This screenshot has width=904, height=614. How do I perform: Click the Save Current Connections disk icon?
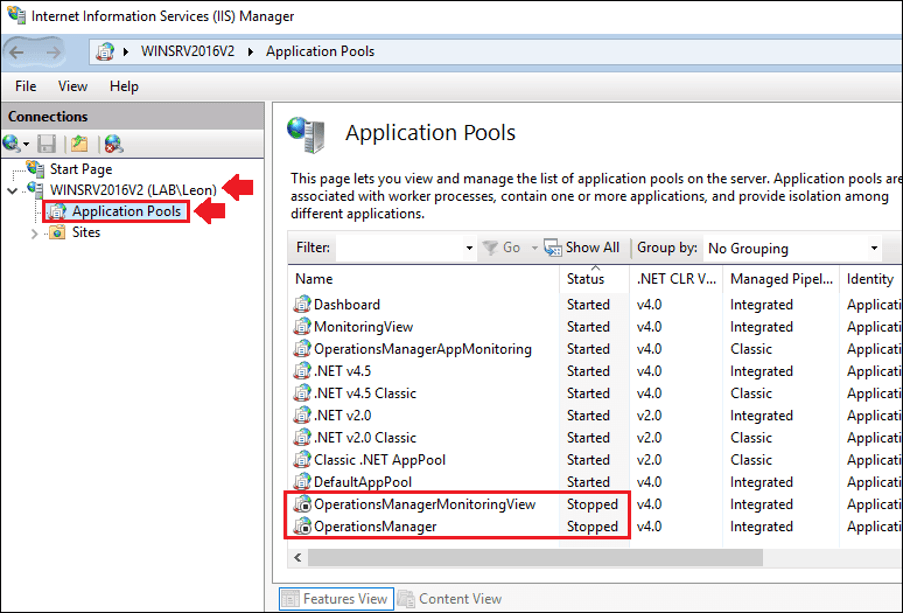[46, 143]
